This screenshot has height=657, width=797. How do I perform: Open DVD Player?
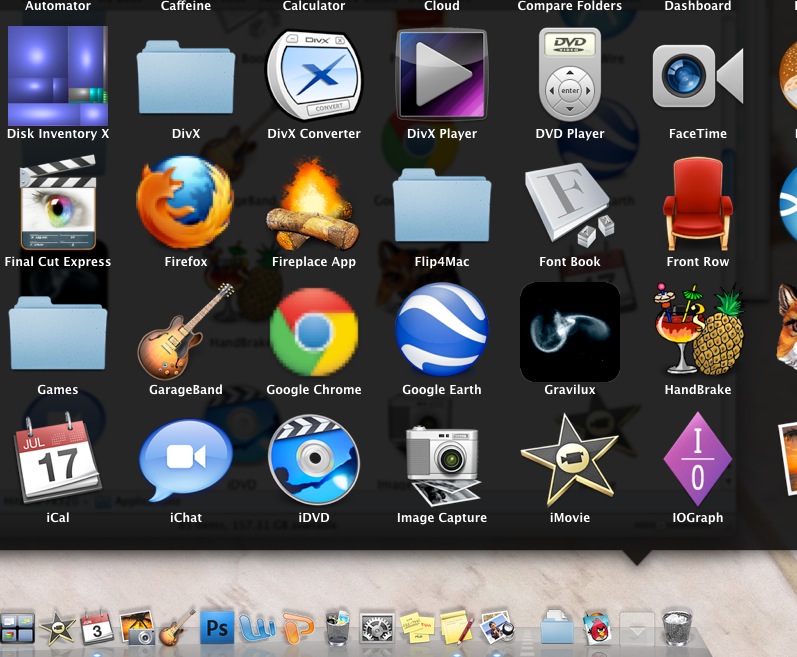[570, 73]
